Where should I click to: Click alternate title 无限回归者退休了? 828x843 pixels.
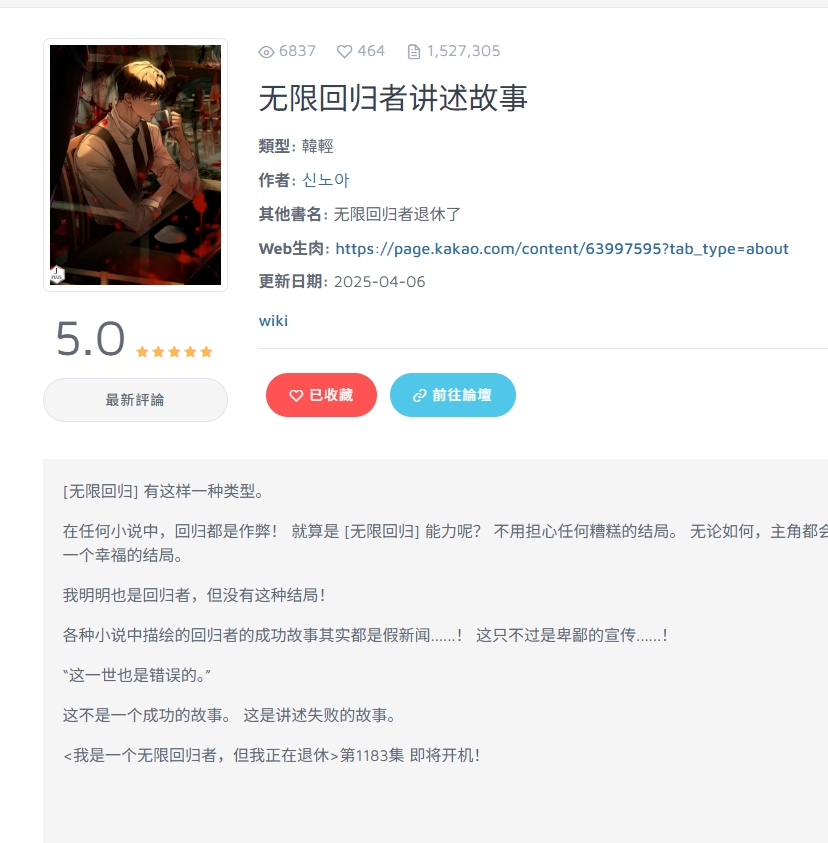(x=397, y=215)
